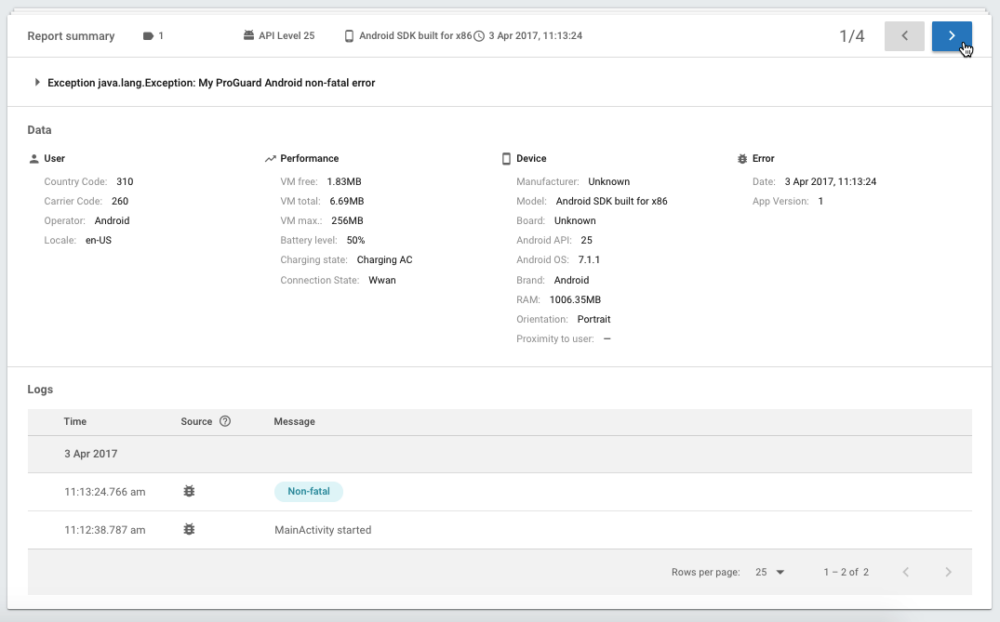Expand the Exception java.lang.Exception details
The height and width of the screenshot is (622, 1000).
point(38,83)
